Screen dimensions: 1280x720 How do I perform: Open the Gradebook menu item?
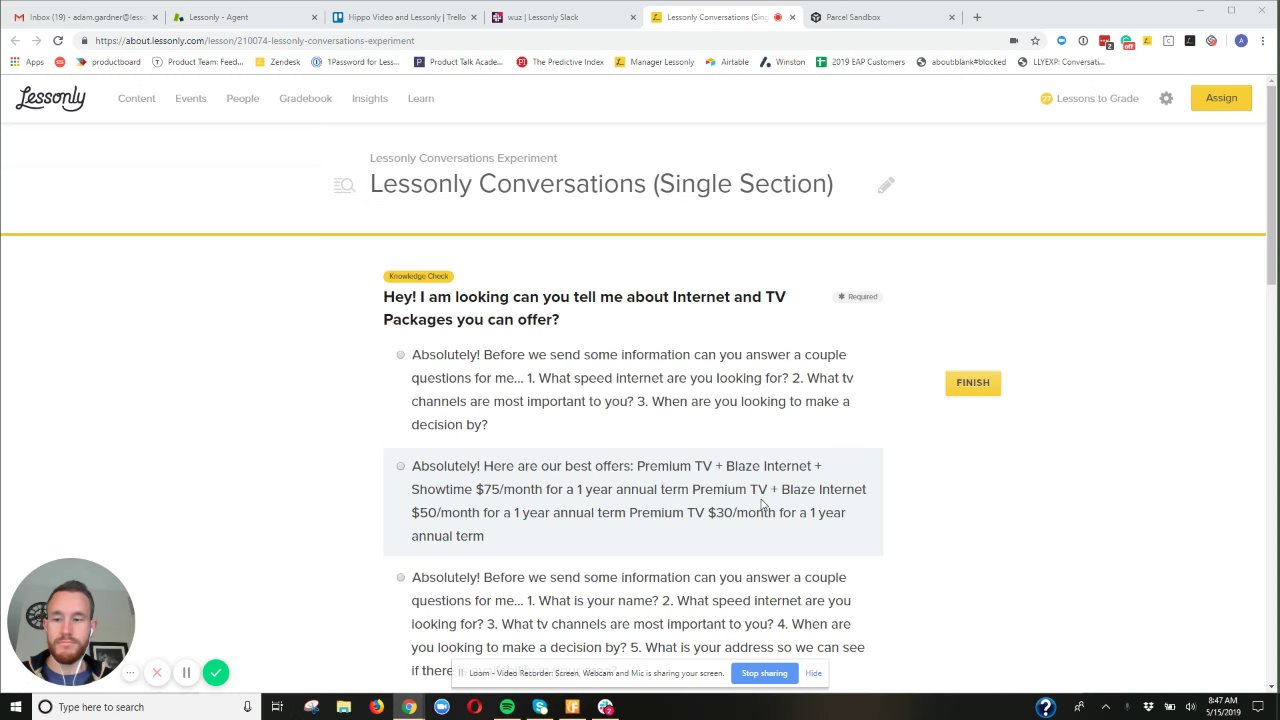click(x=305, y=98)
